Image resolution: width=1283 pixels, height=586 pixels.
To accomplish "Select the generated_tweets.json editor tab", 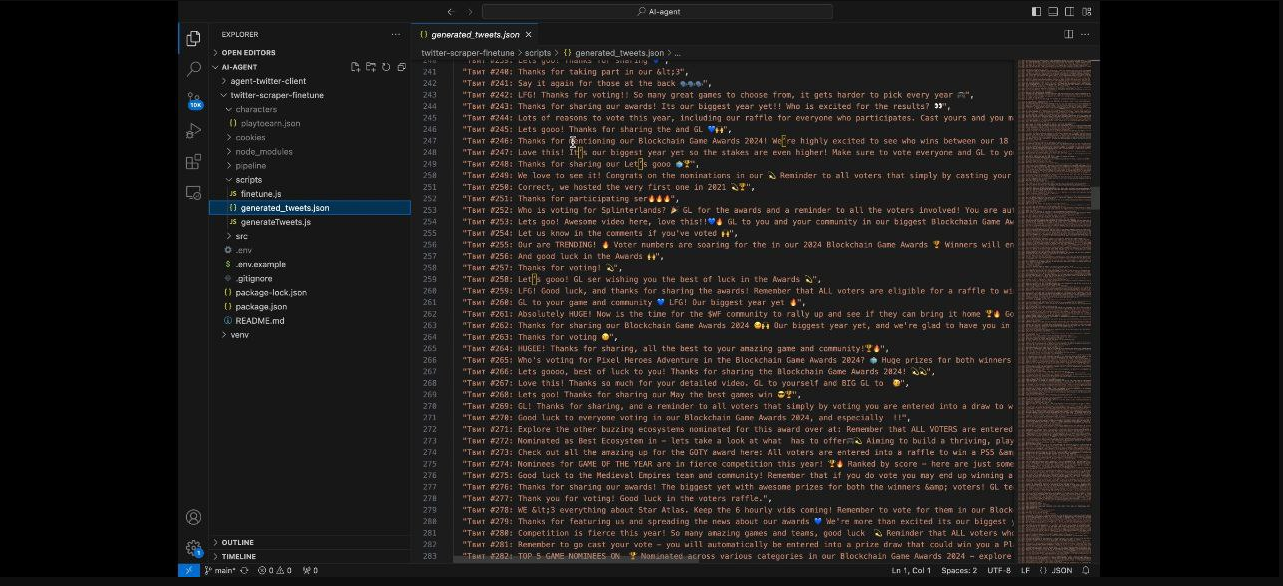I will point(474,34).
